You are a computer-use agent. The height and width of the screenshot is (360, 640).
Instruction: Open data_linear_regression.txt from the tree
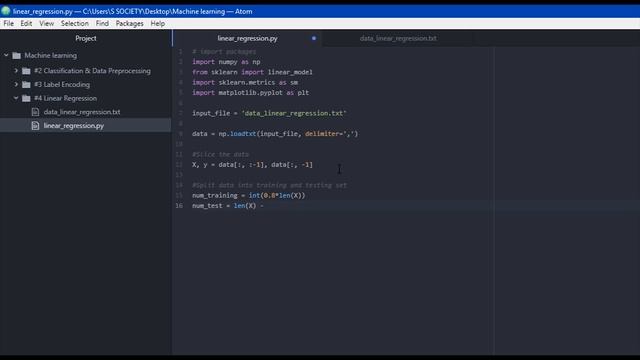pyautogui.click(x=82, y=112)
